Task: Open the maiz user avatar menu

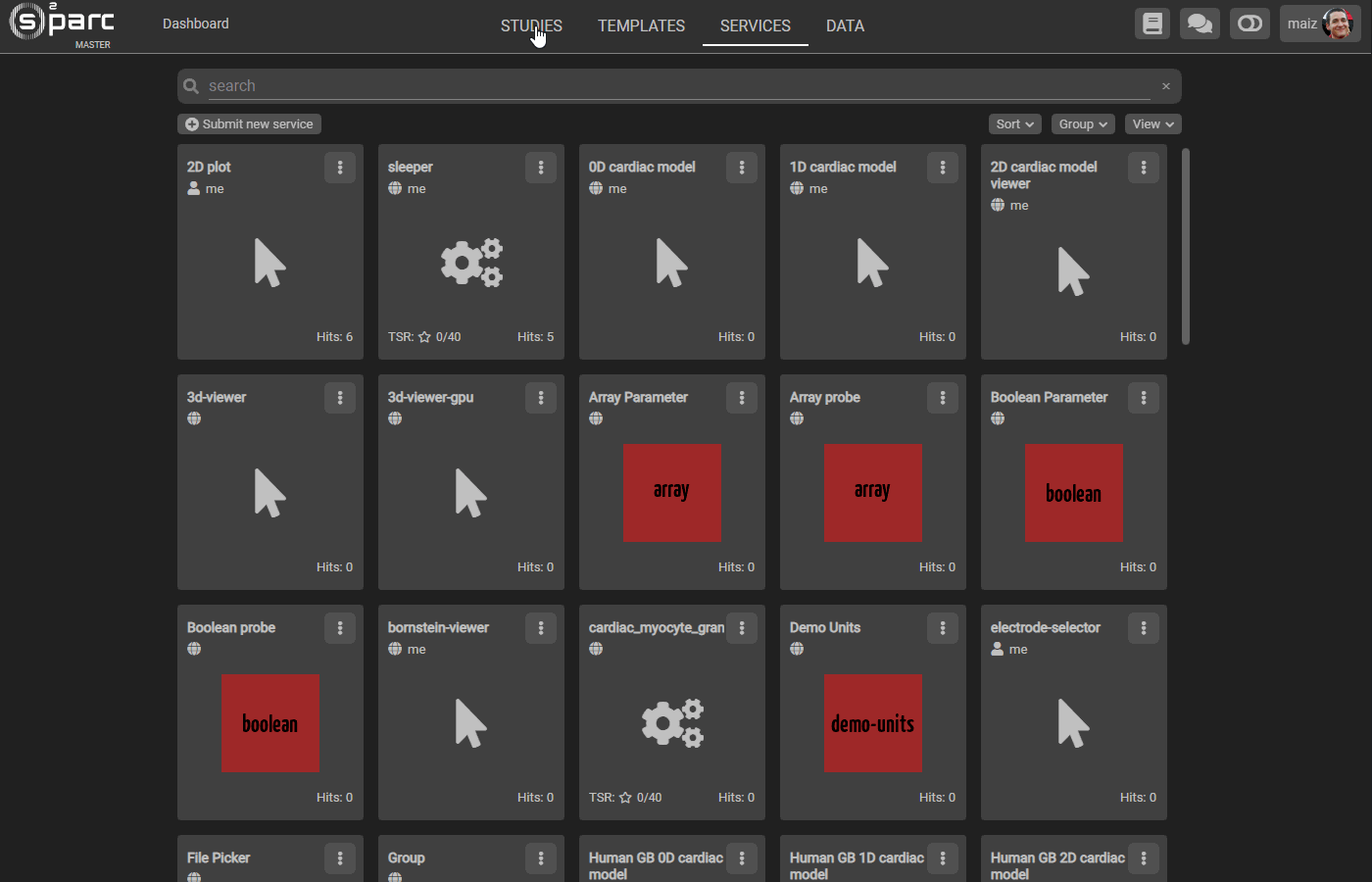Action: [1320, 24]
